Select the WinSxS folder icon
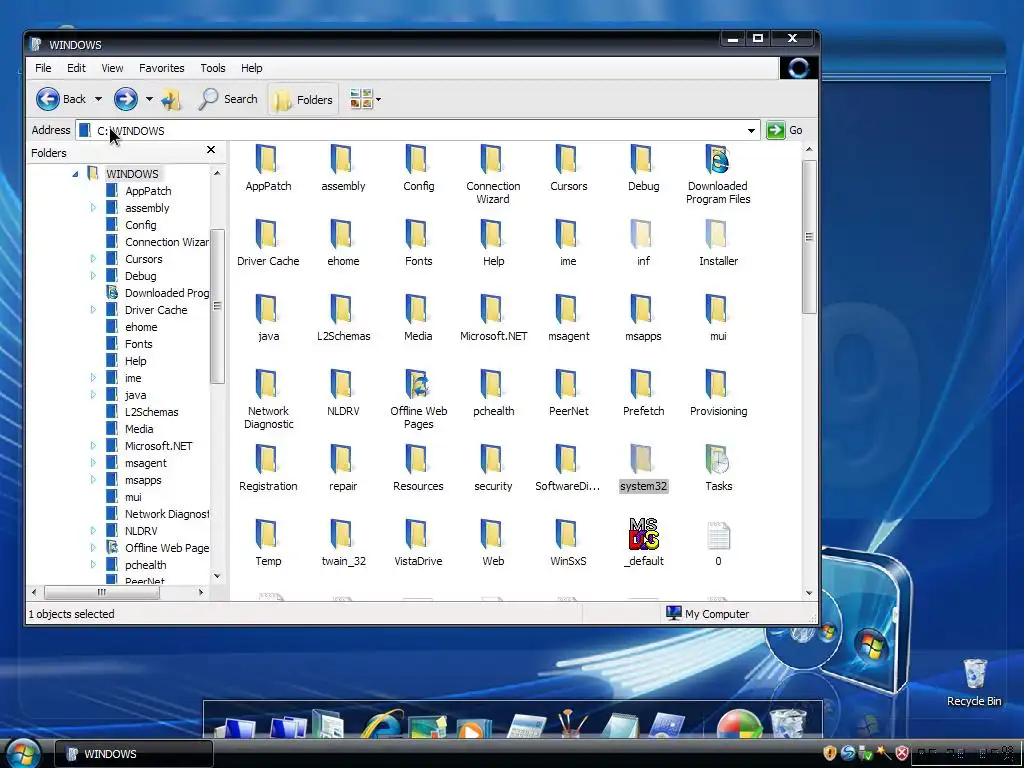This screenshot has height=768, width=1024. click(567, 536)
